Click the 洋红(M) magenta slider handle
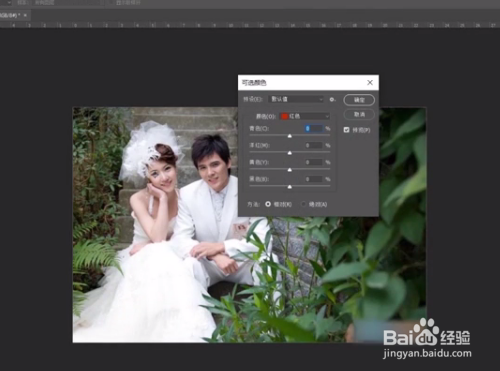 pyautogui.click(x=290, y=153)
